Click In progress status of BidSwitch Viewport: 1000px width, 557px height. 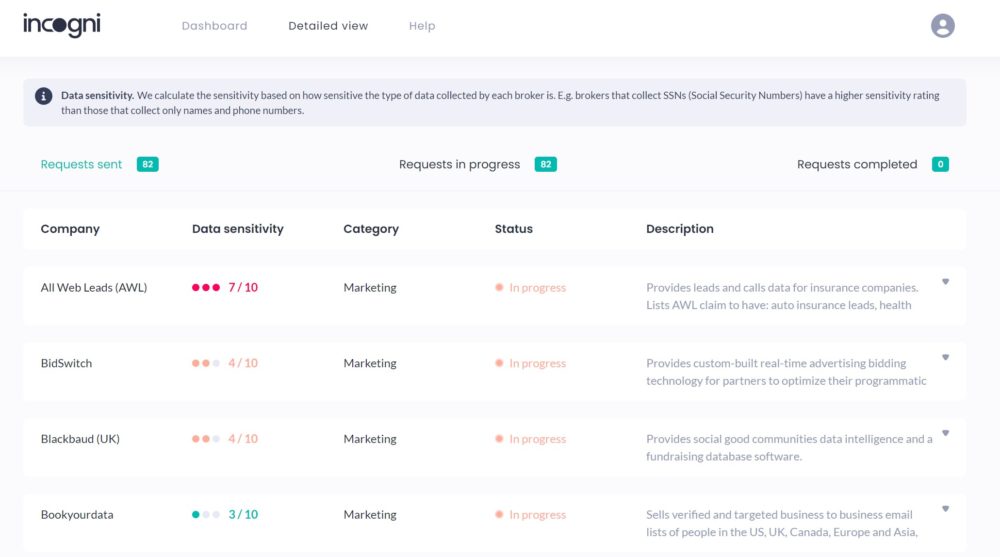(x=531, y=363)
